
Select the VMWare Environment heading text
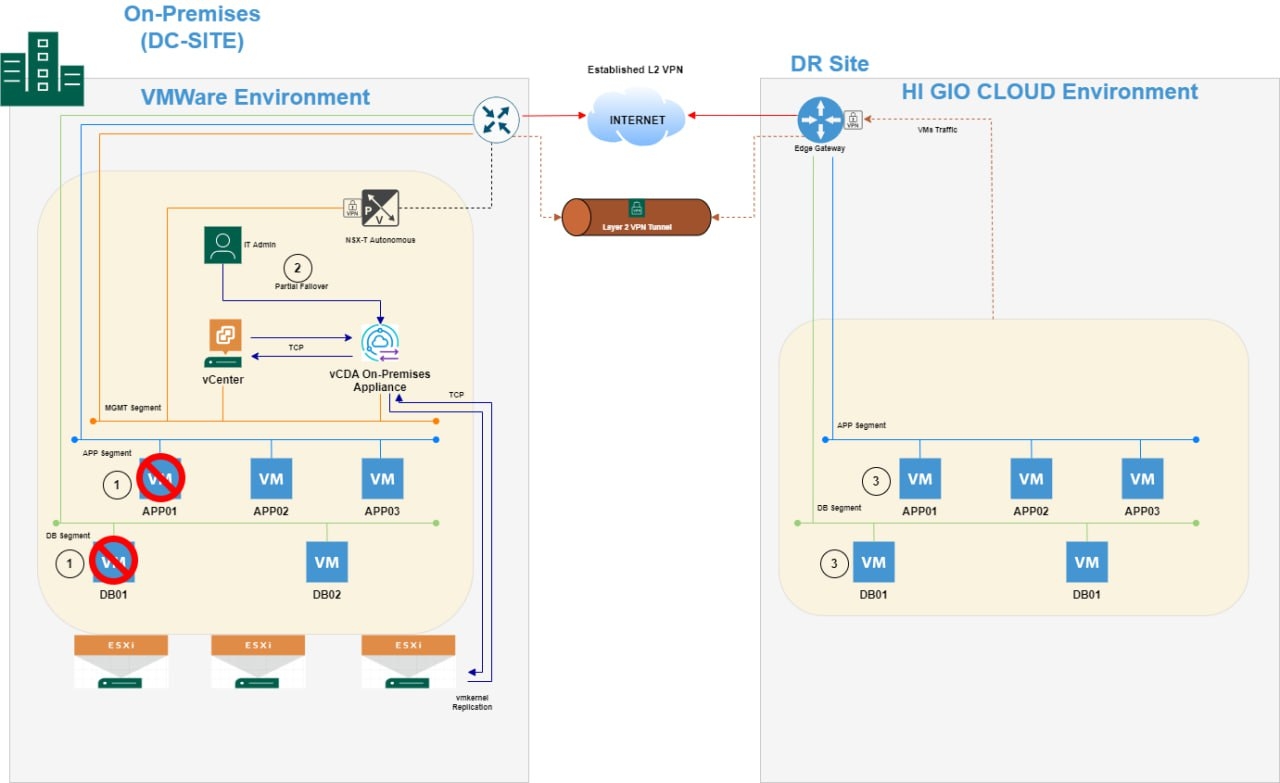coord(255,97)
